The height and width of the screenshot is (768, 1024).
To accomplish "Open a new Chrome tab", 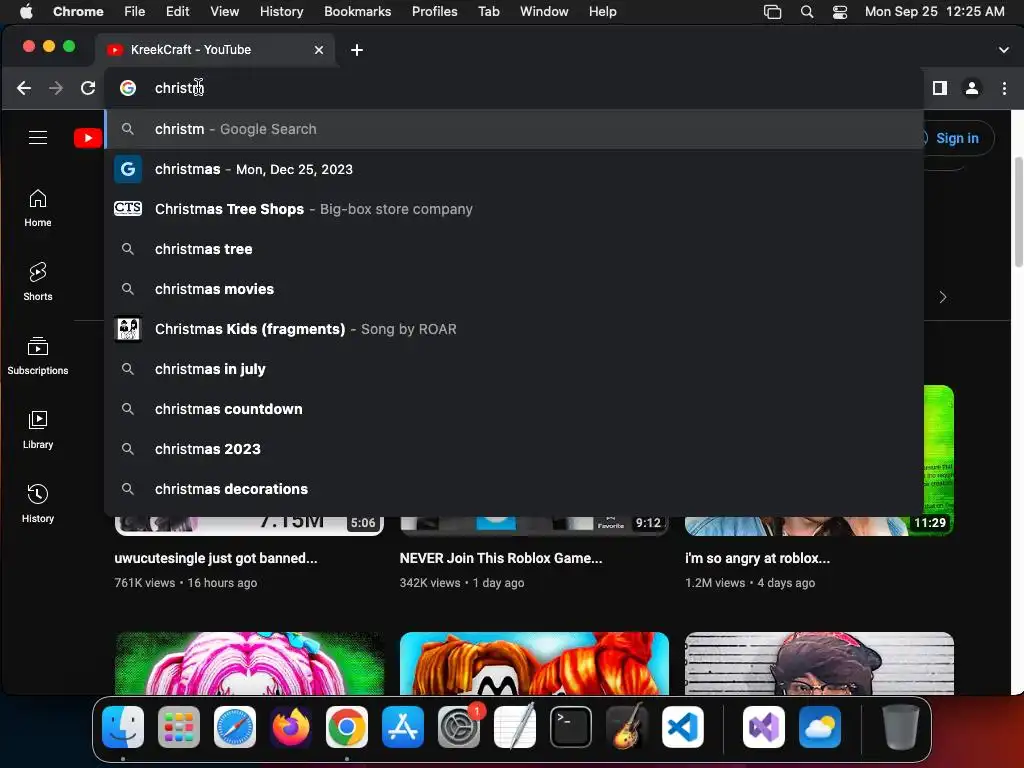I will 357,50.
